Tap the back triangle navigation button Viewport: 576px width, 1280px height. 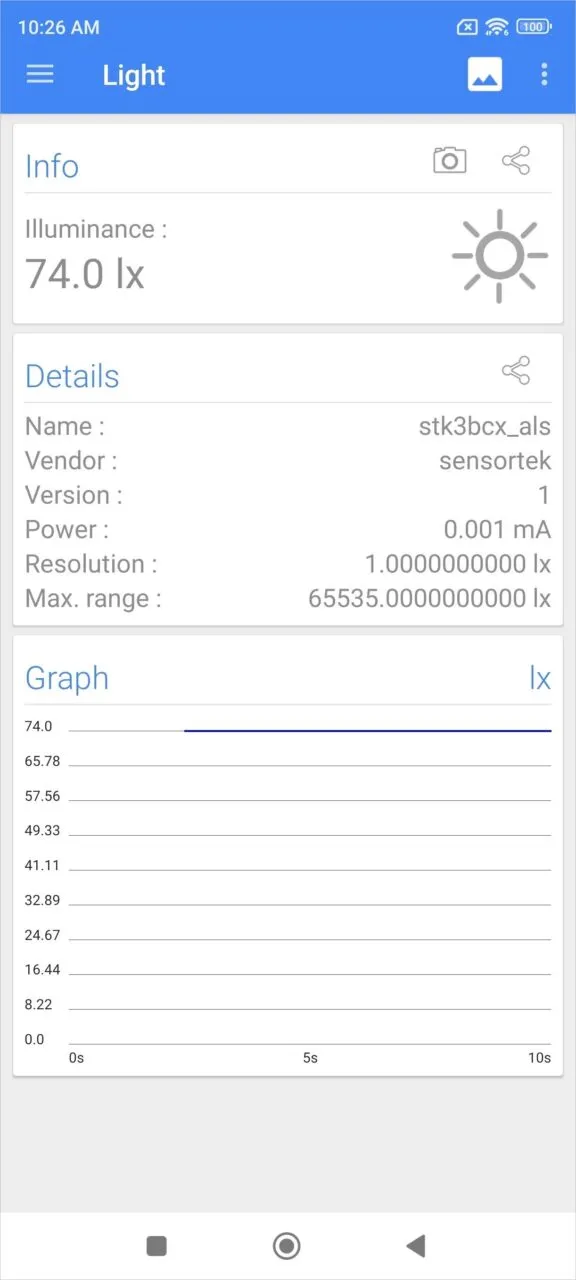417,1245
